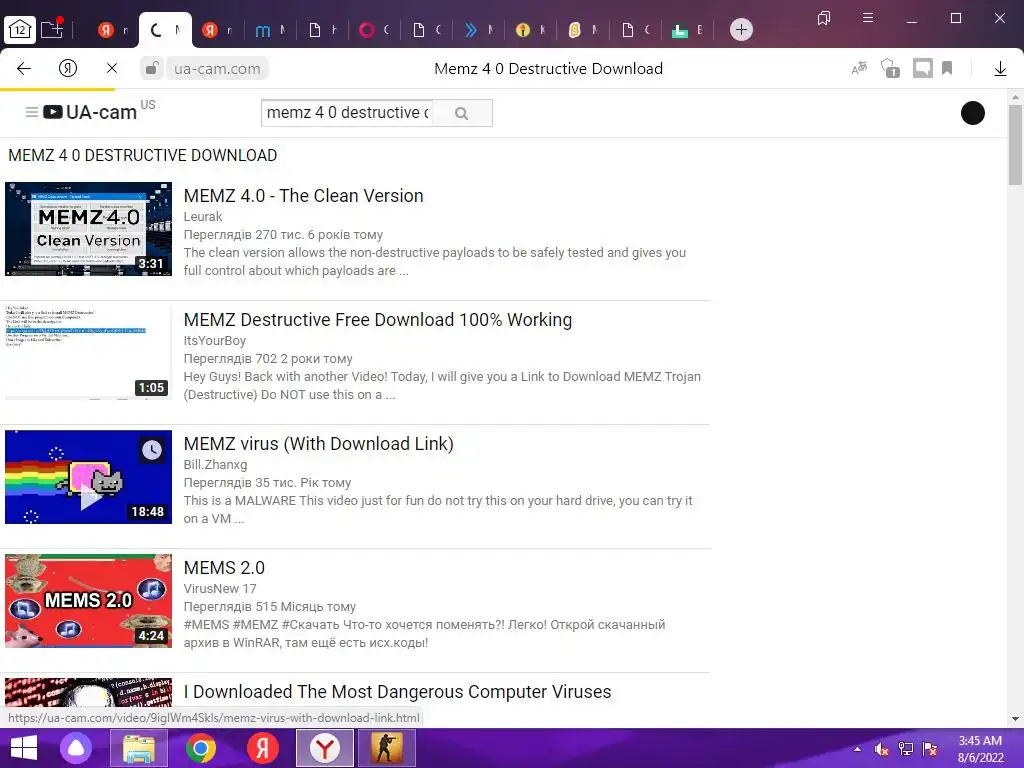Switch to Yandex Browser taskbar button
This screenshot has width=1024, height=768.
[325, 748]
